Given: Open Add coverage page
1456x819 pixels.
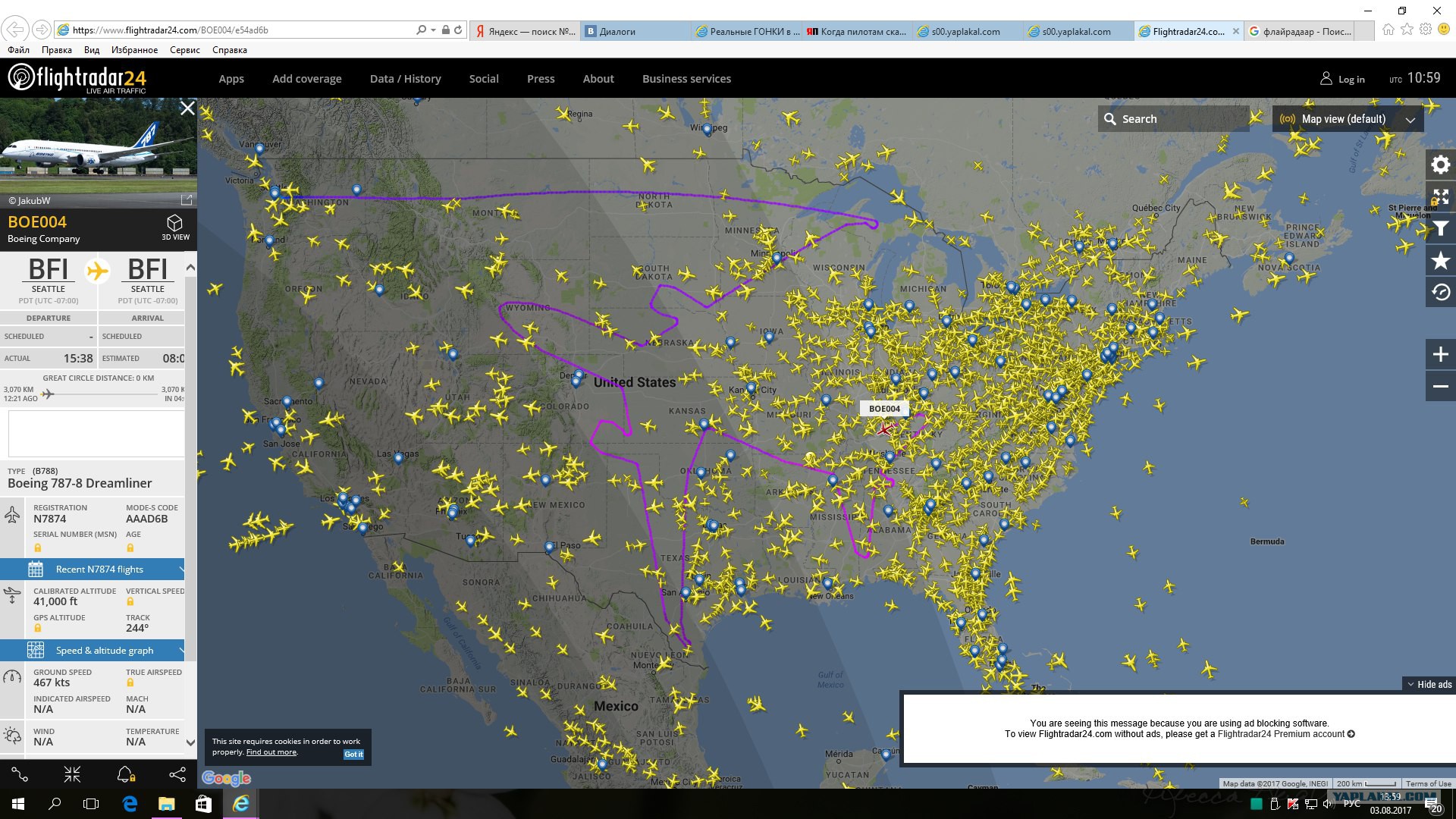Looking at the screenshot, I should [307, 79].
